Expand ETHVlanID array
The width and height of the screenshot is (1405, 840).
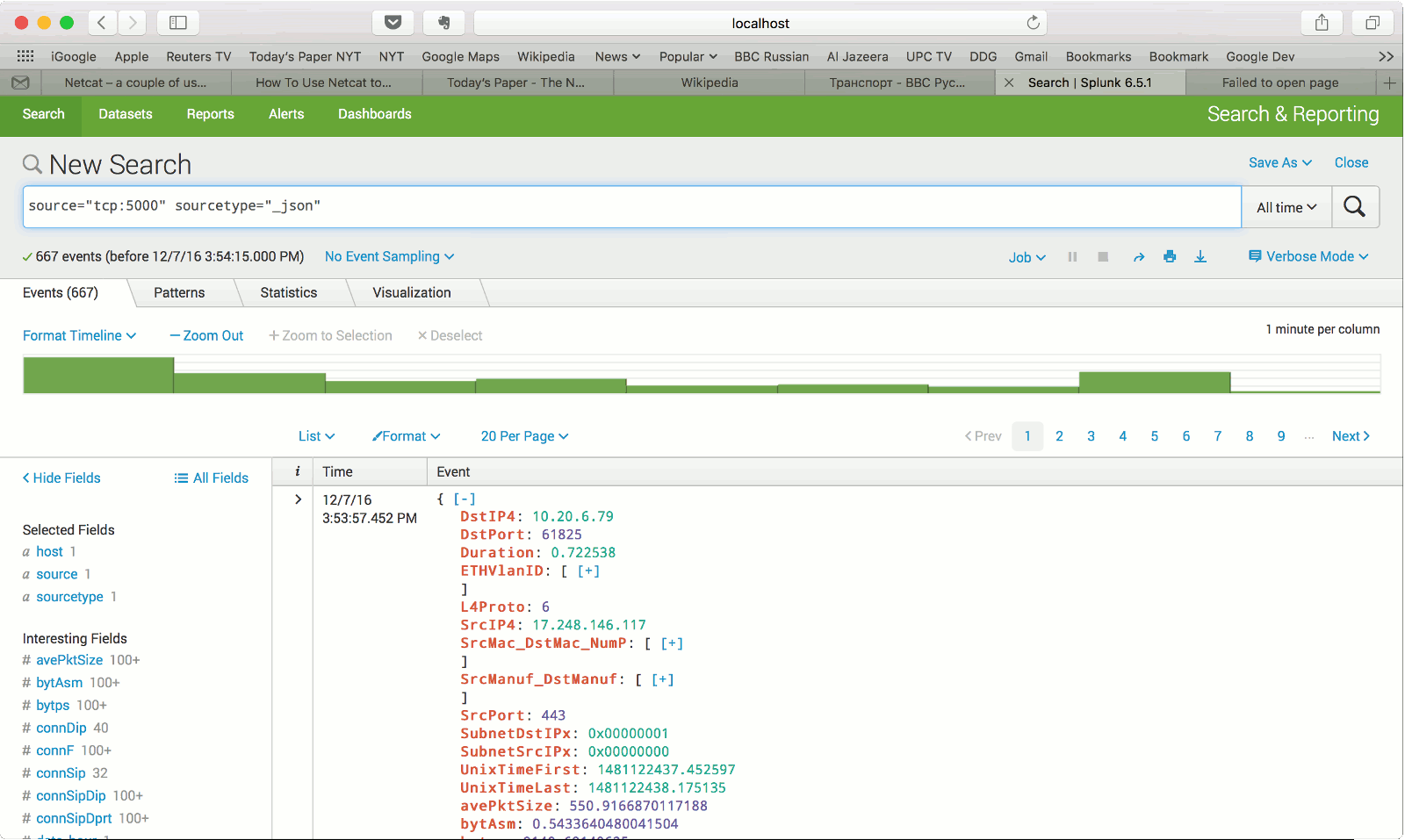[x=588, y=571]
